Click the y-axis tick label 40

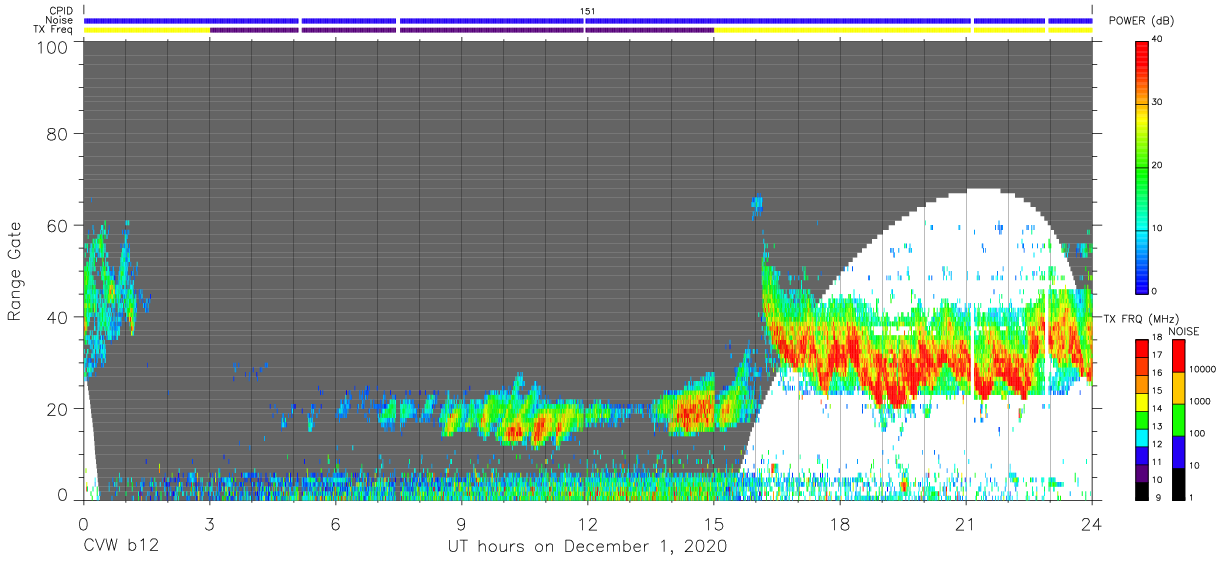click(58, 317)
